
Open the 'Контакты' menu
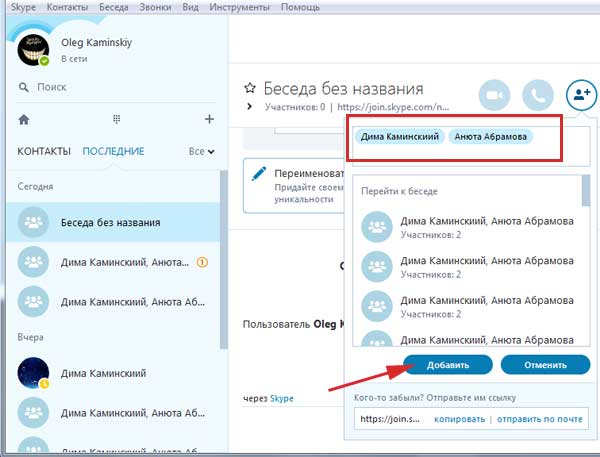[x=66, y=6]
